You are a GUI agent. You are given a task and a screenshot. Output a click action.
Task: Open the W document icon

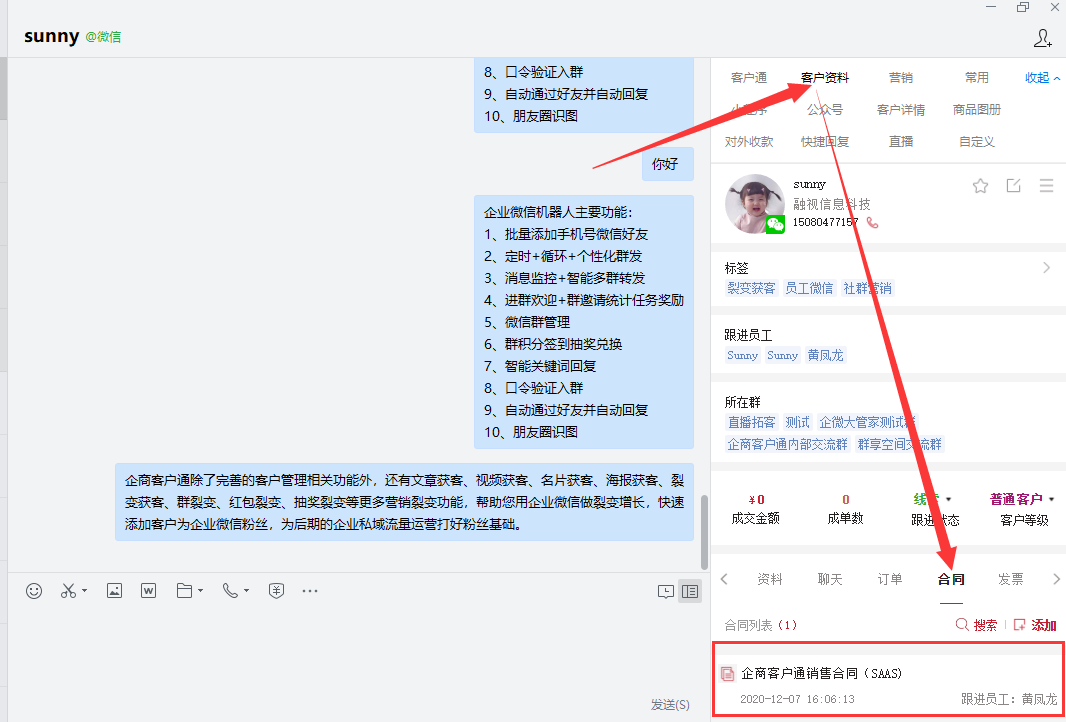148,591
